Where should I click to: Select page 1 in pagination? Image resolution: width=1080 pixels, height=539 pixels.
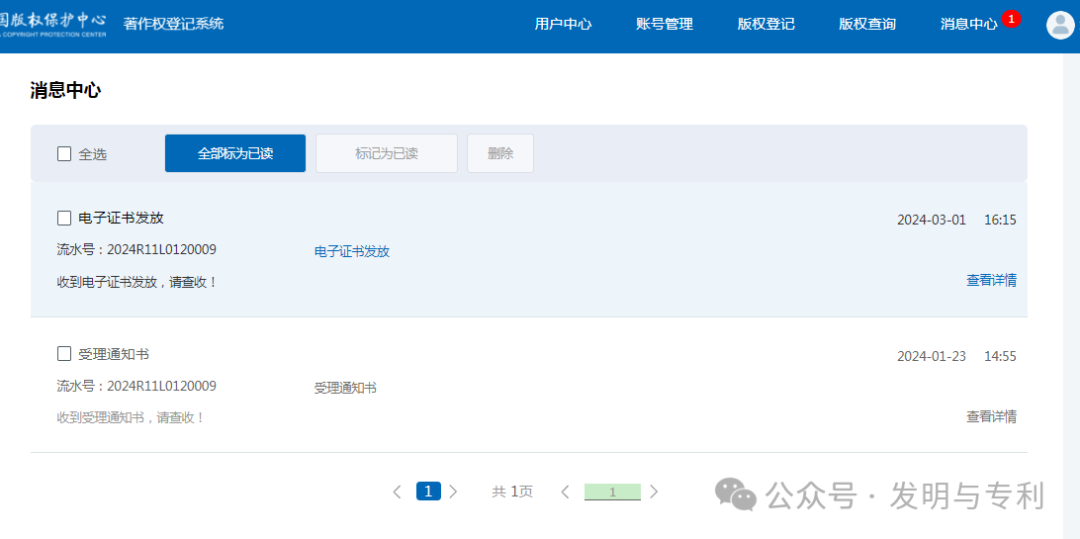428,492
